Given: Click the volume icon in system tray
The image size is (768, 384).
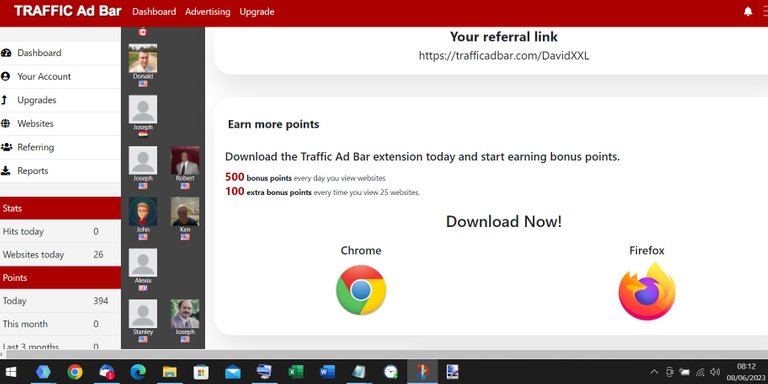Looking at the screenshot, I should click(715, 372).
